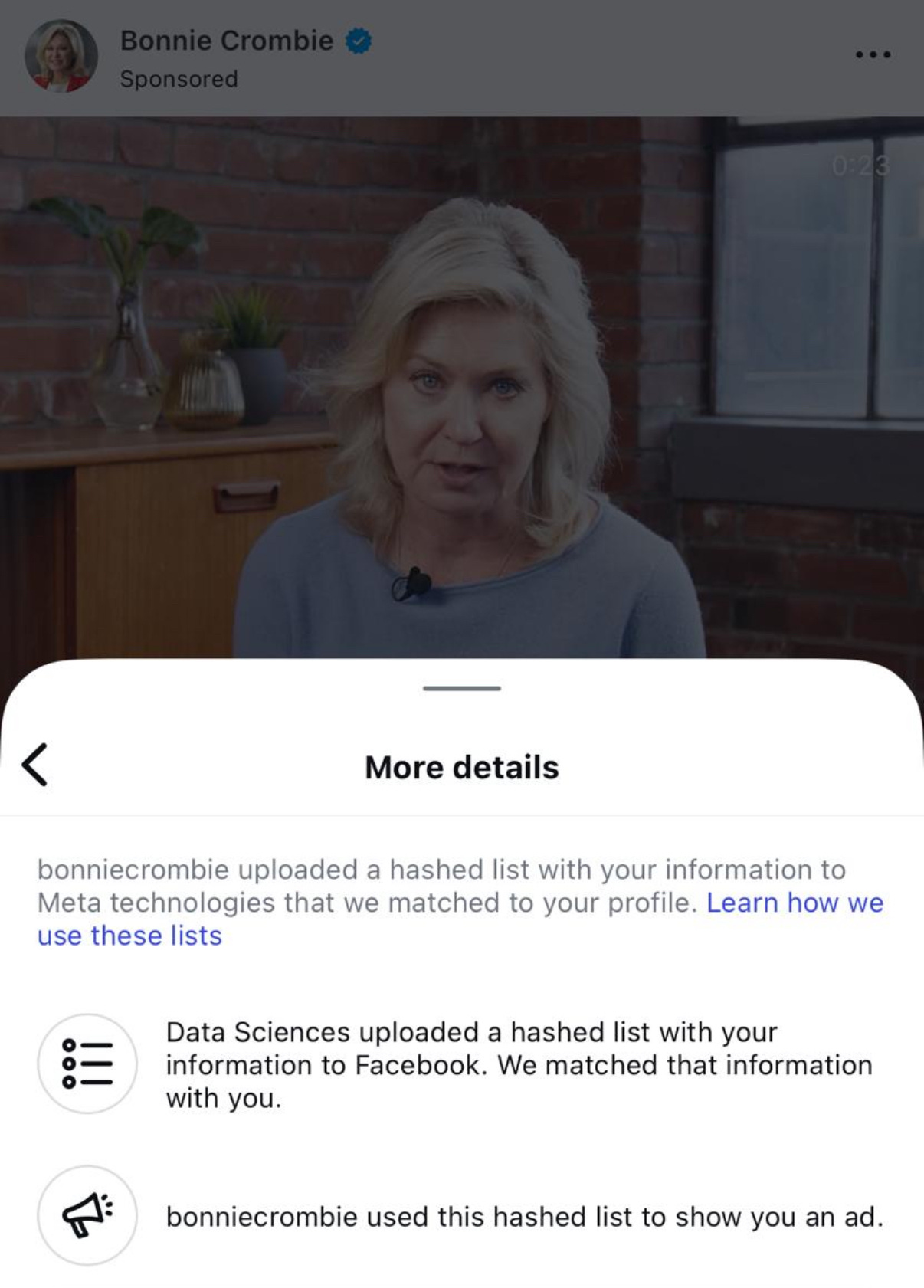Open the three-dot options menu on the ad
Image resolution: width=924 pixels, height=1288 pixels.
click(873, 54)
